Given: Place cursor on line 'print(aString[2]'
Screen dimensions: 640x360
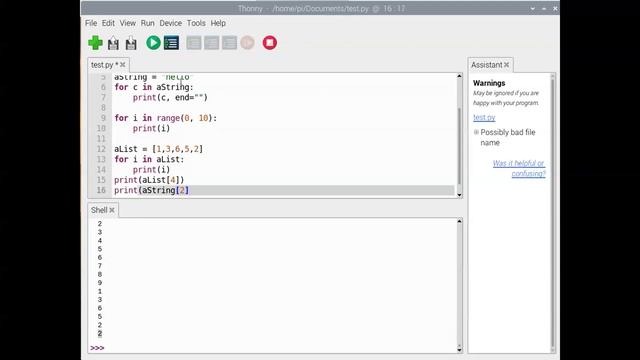Looking at the screenshot, I should [x=151, y=190].
